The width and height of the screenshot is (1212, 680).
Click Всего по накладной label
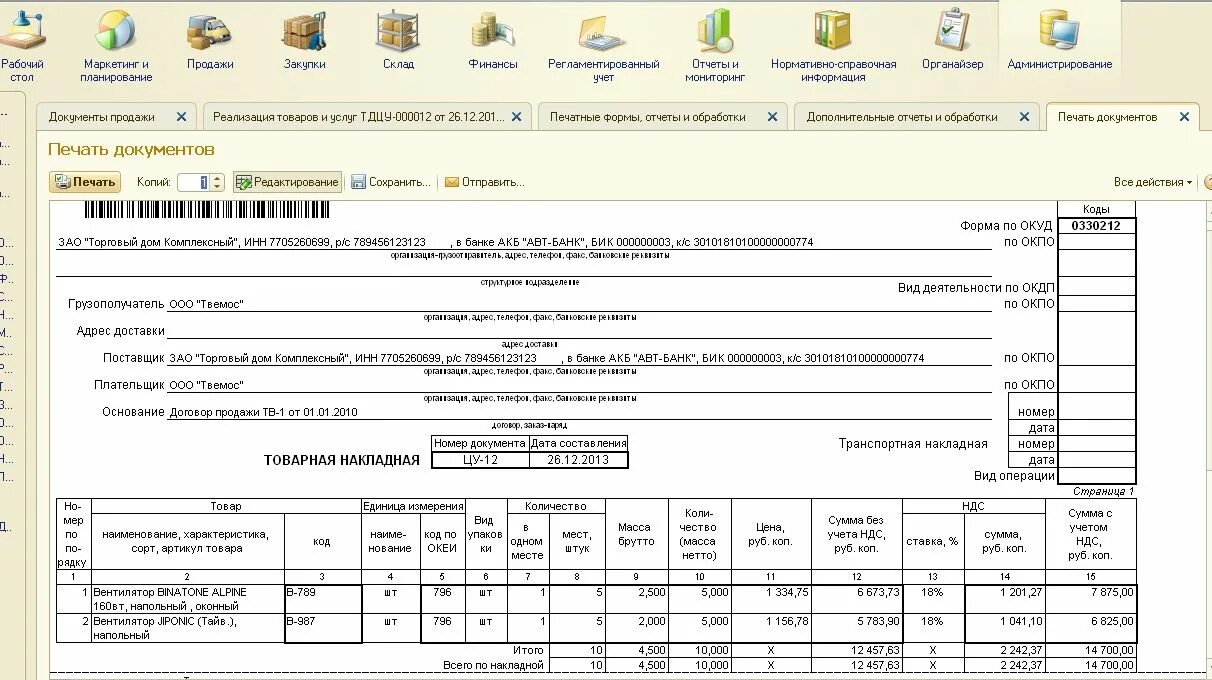tap(493, 665)
